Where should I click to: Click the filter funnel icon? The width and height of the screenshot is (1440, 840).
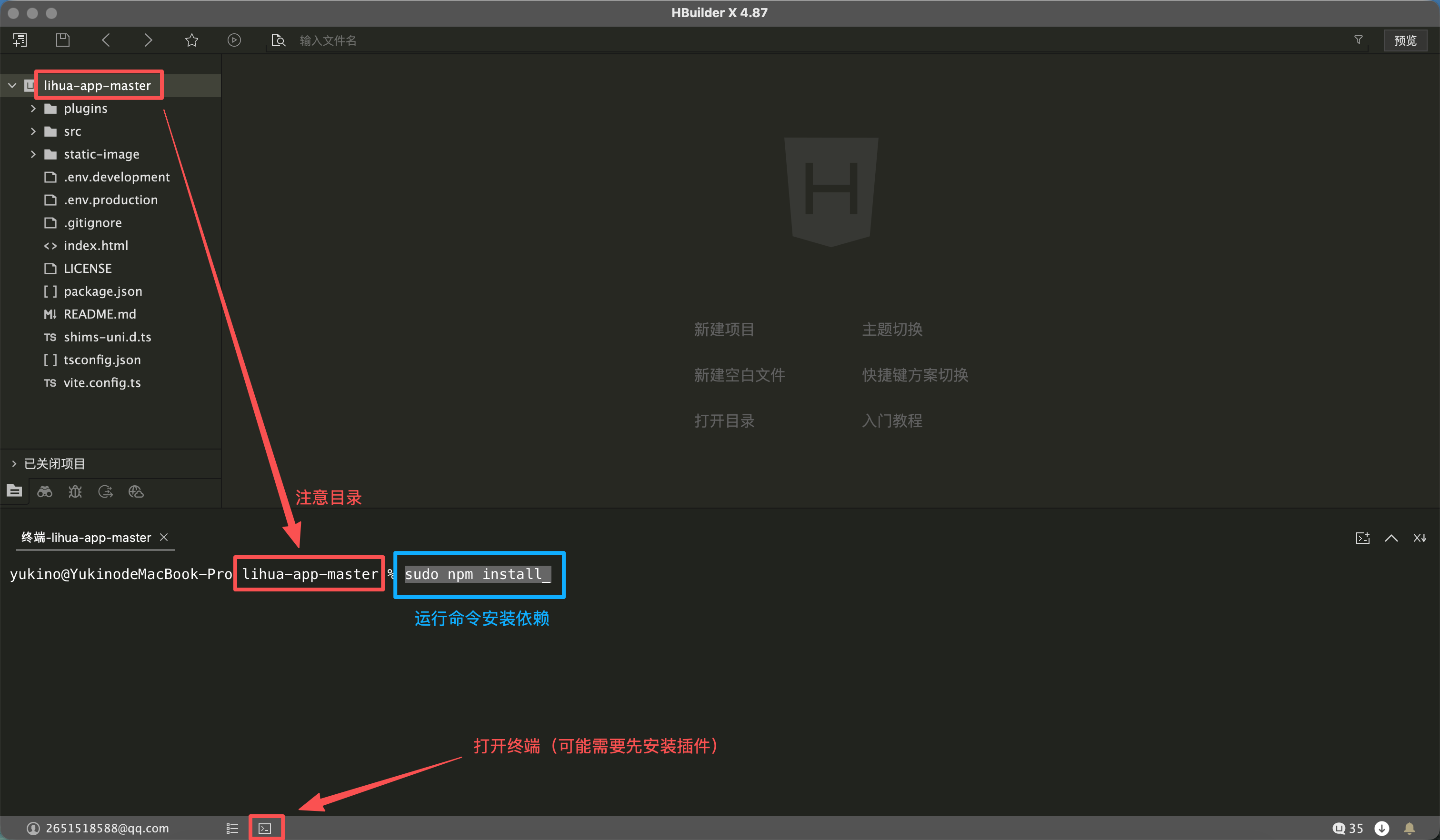point(1358,40)
